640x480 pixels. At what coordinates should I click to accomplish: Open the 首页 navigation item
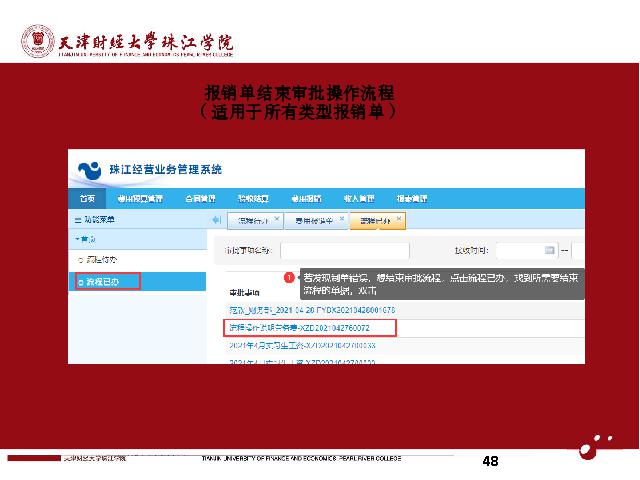pos(87,199)
